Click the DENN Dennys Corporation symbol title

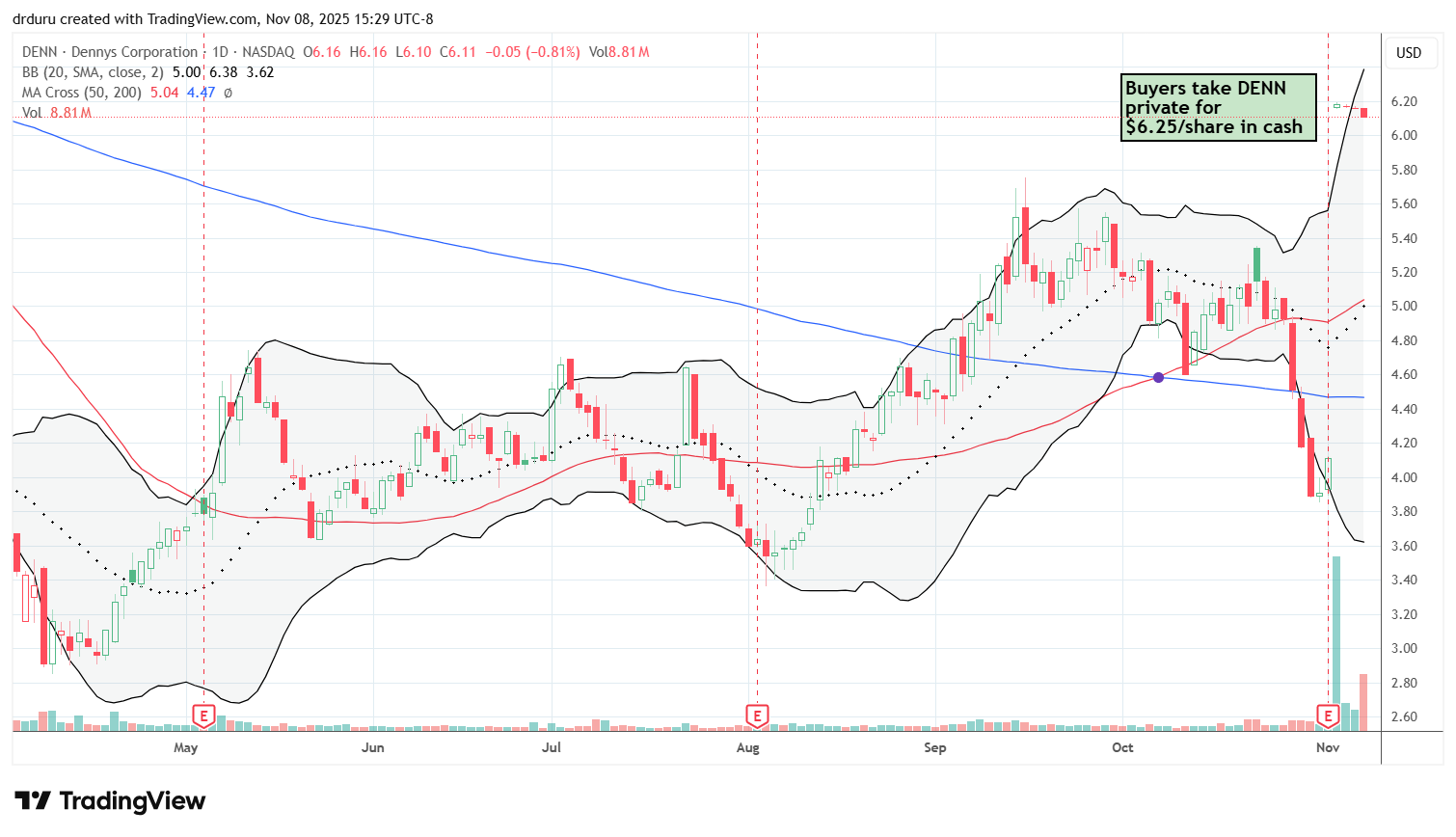[110, 52]
